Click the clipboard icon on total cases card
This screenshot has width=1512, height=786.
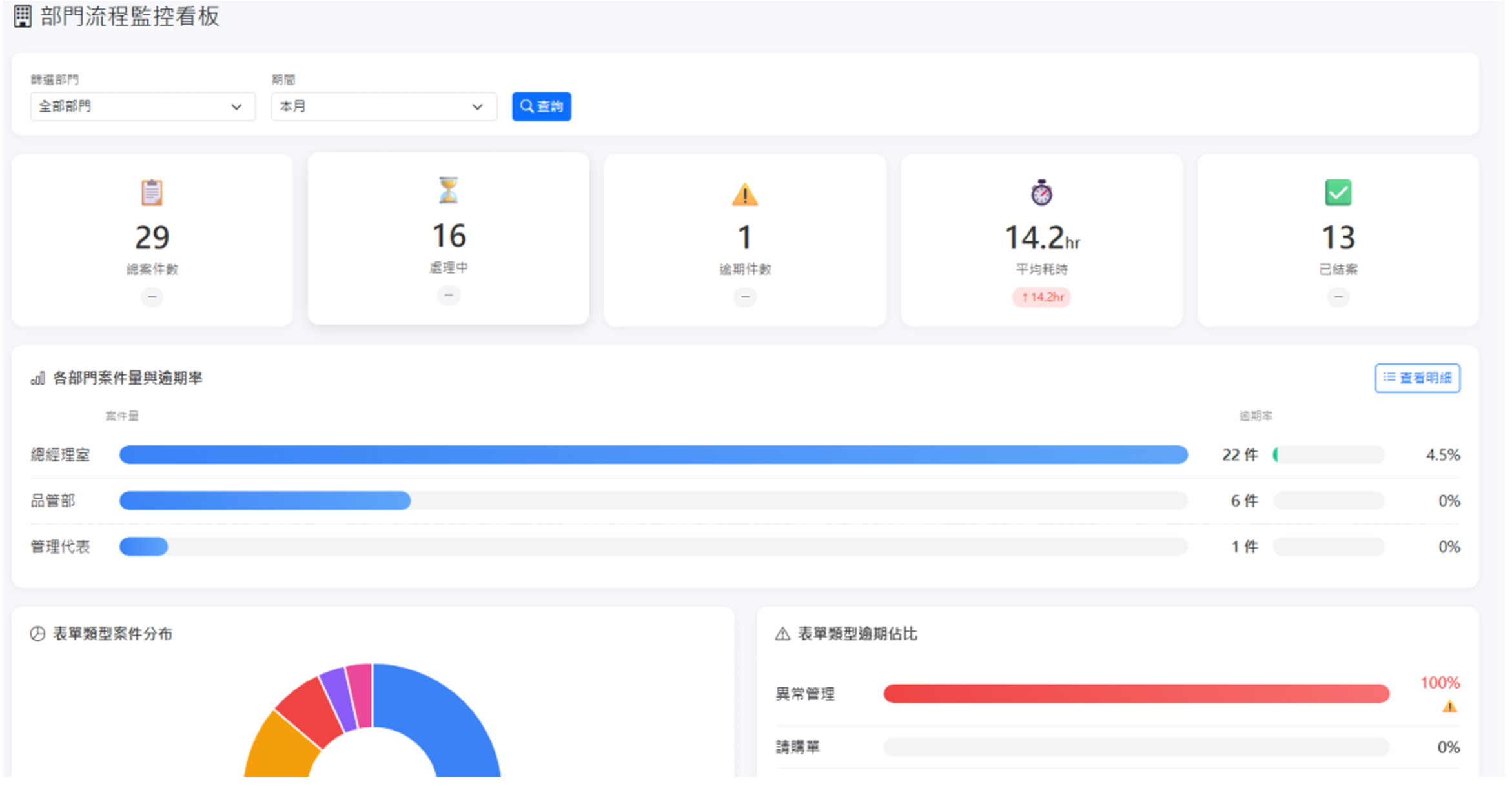(152, 192)
